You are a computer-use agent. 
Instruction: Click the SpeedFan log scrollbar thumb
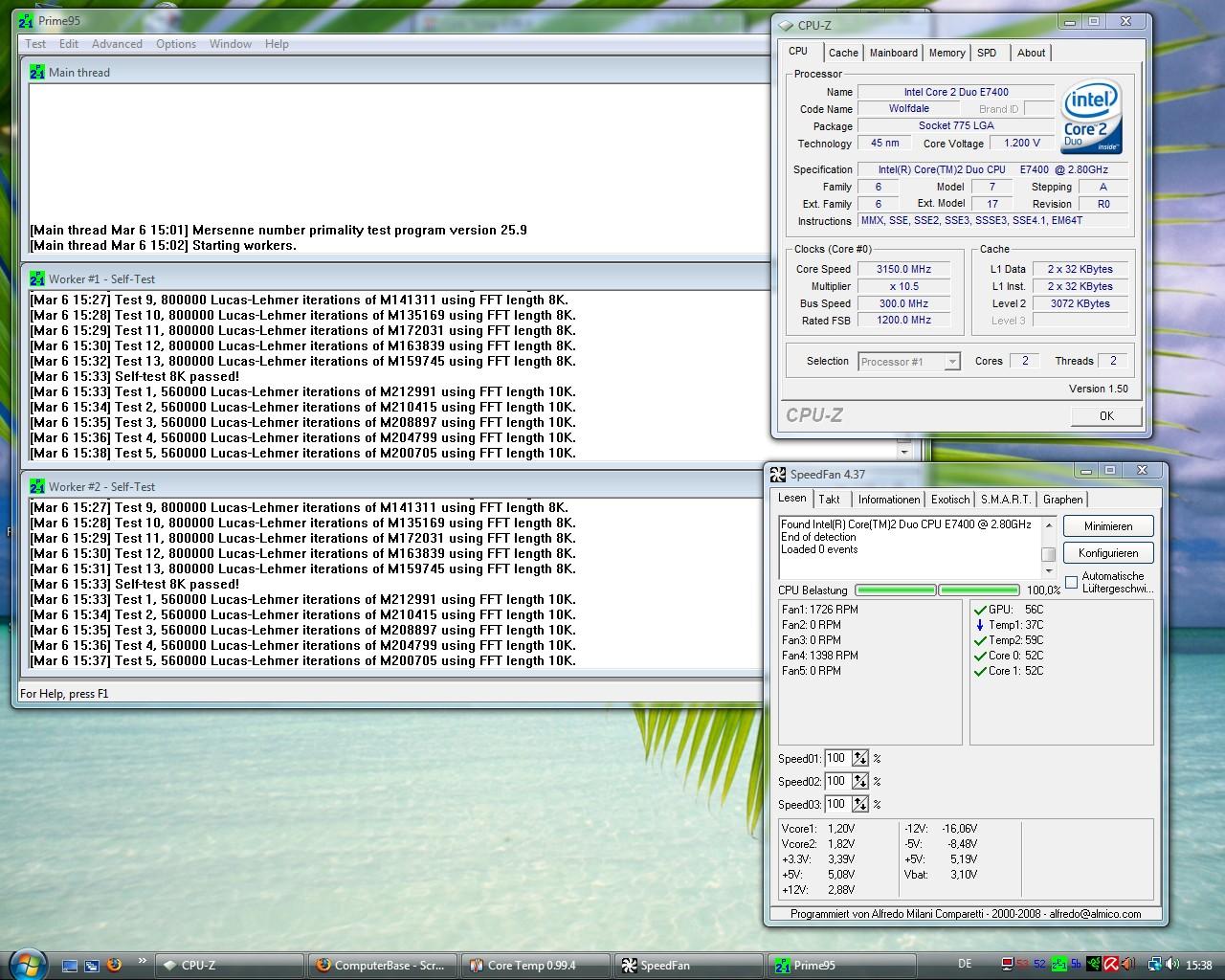click(1048, 554)
